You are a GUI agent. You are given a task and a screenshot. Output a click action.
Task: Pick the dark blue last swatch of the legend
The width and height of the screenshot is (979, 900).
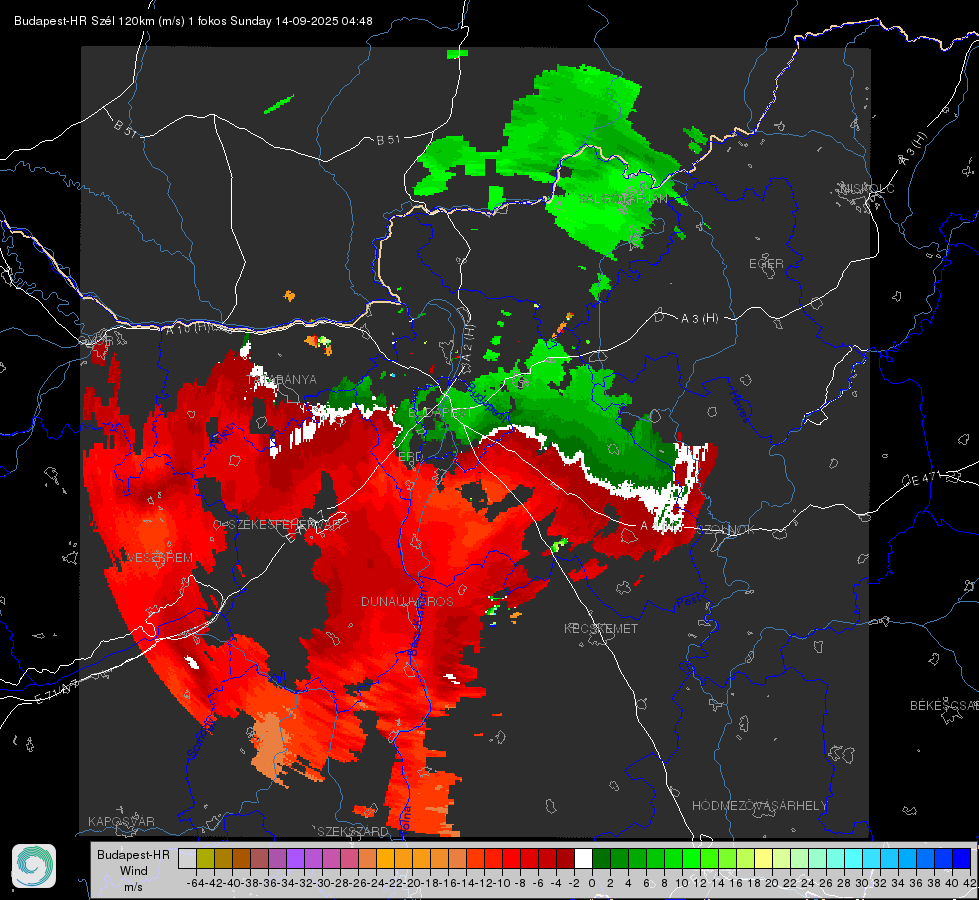pos(962,858)
